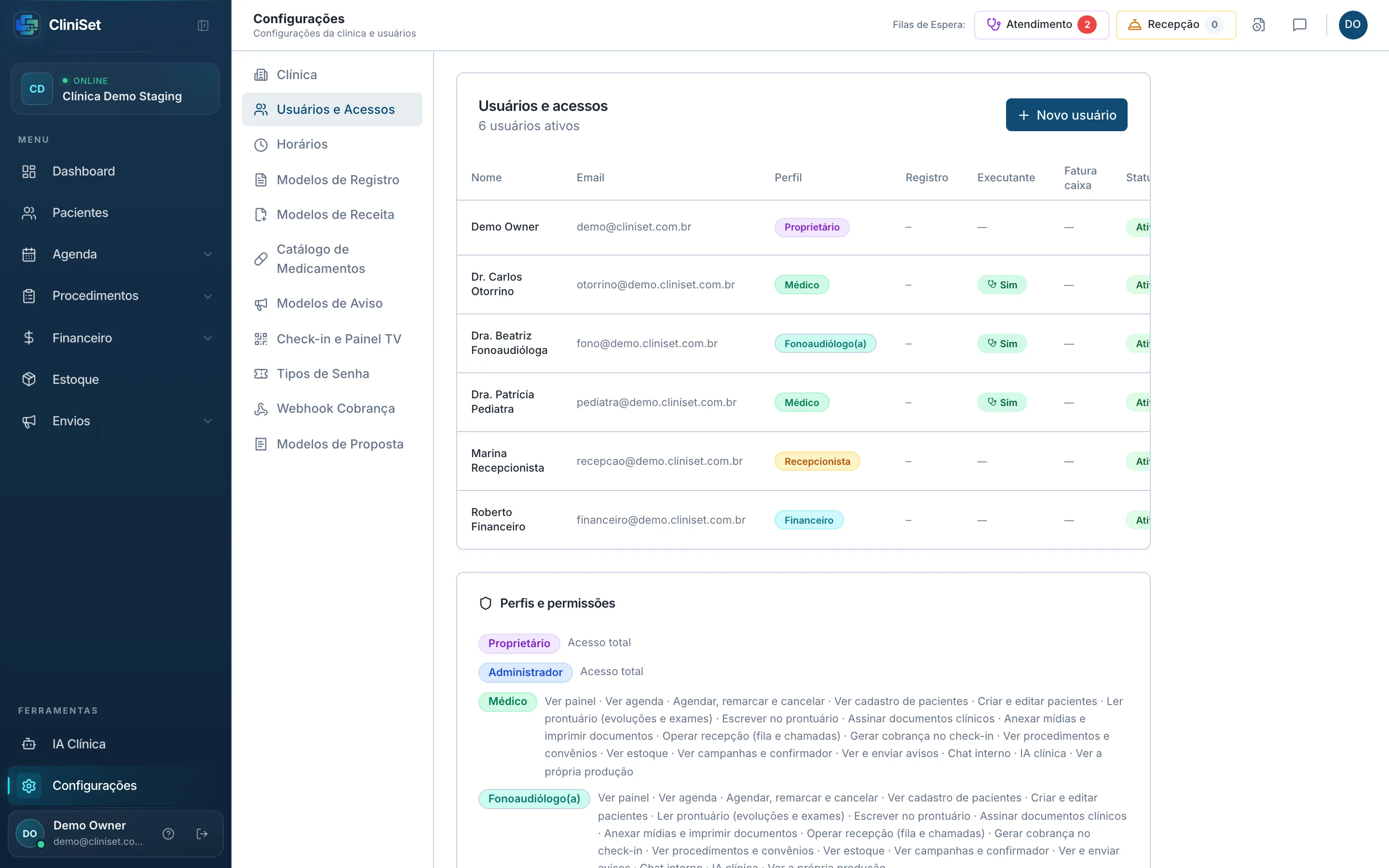Click the history clock icon in header
The height and width of the screenshot is (868, 1389).
point(1259,25)
